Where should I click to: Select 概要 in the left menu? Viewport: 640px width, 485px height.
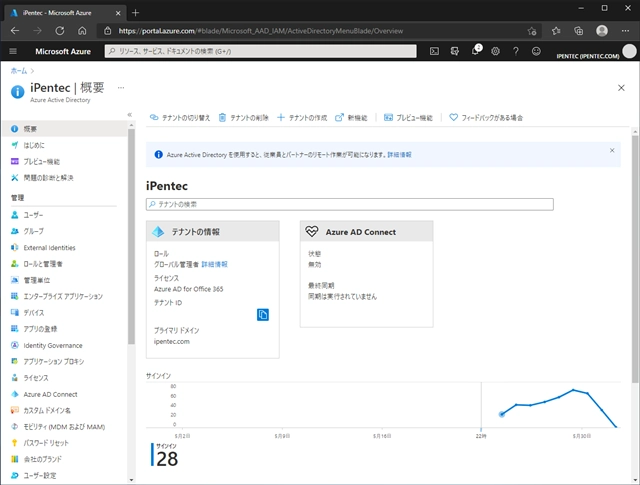pos(64,129)
